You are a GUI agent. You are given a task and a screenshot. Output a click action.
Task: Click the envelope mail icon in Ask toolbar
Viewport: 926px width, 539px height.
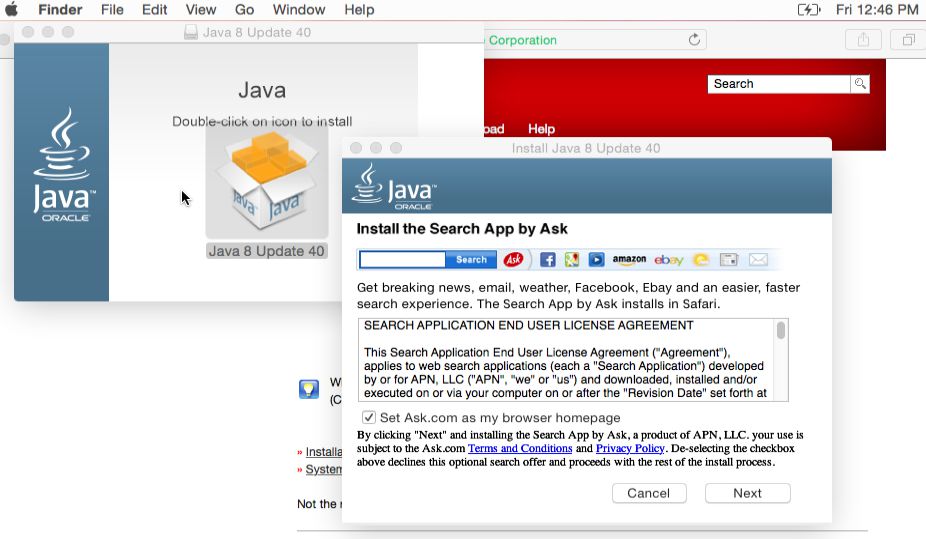[x=758, y=259]
